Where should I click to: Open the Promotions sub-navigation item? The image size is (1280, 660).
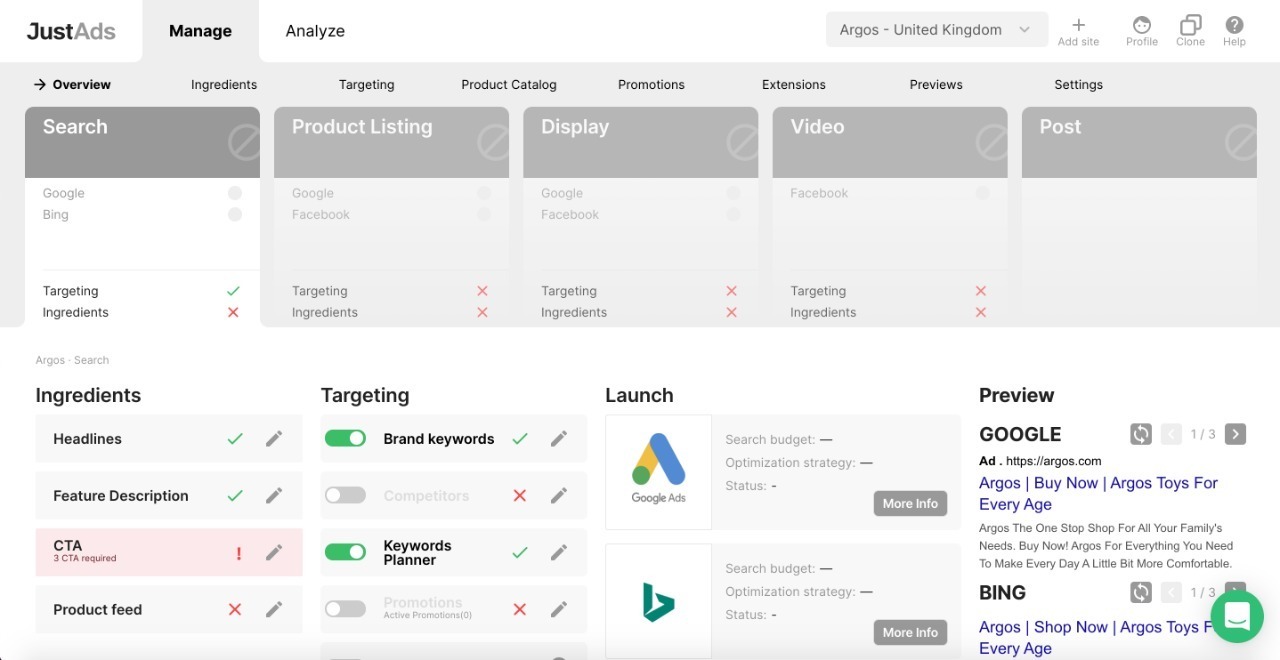pos(651,85)
